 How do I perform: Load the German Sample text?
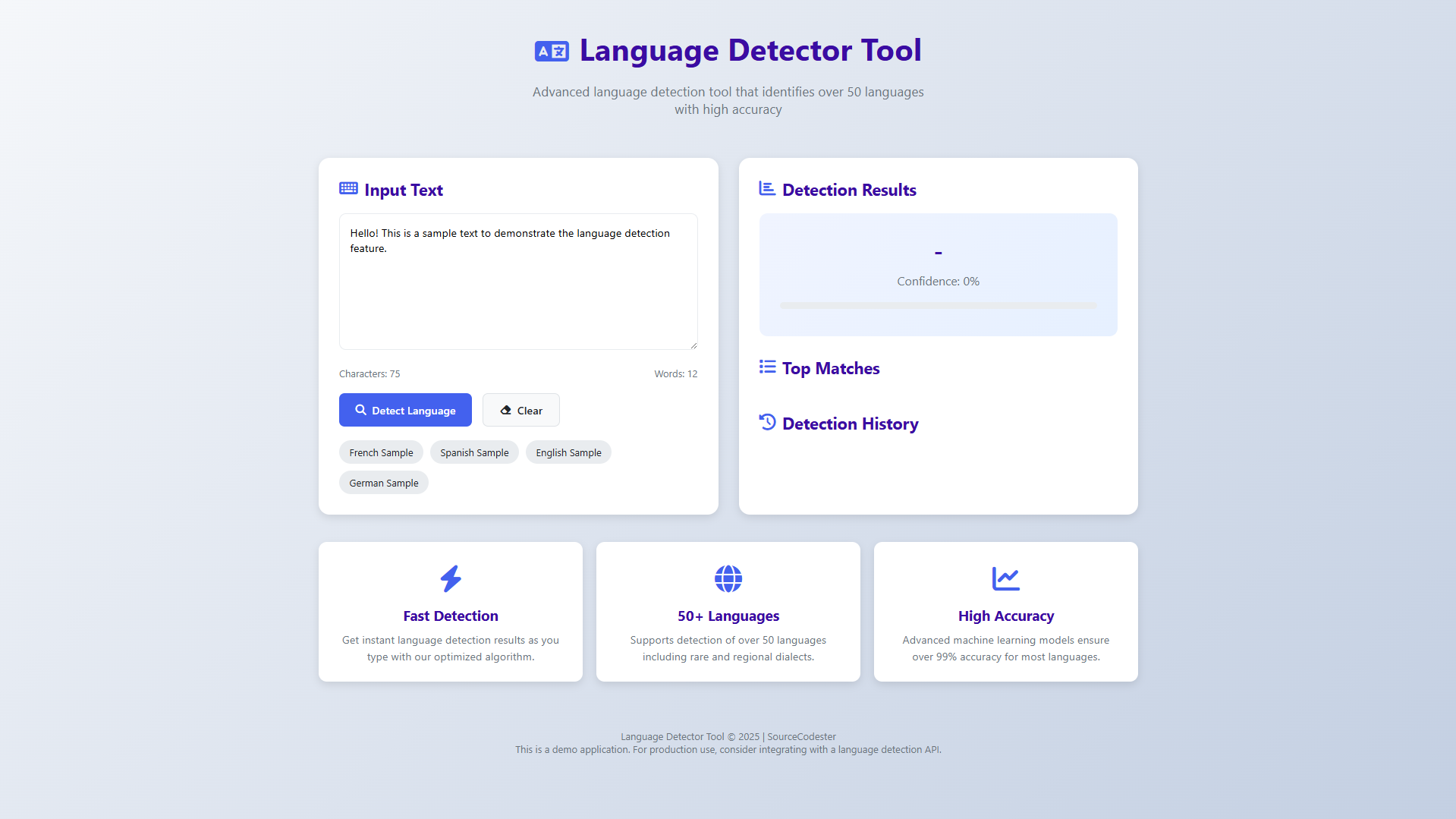click(383, 483)
